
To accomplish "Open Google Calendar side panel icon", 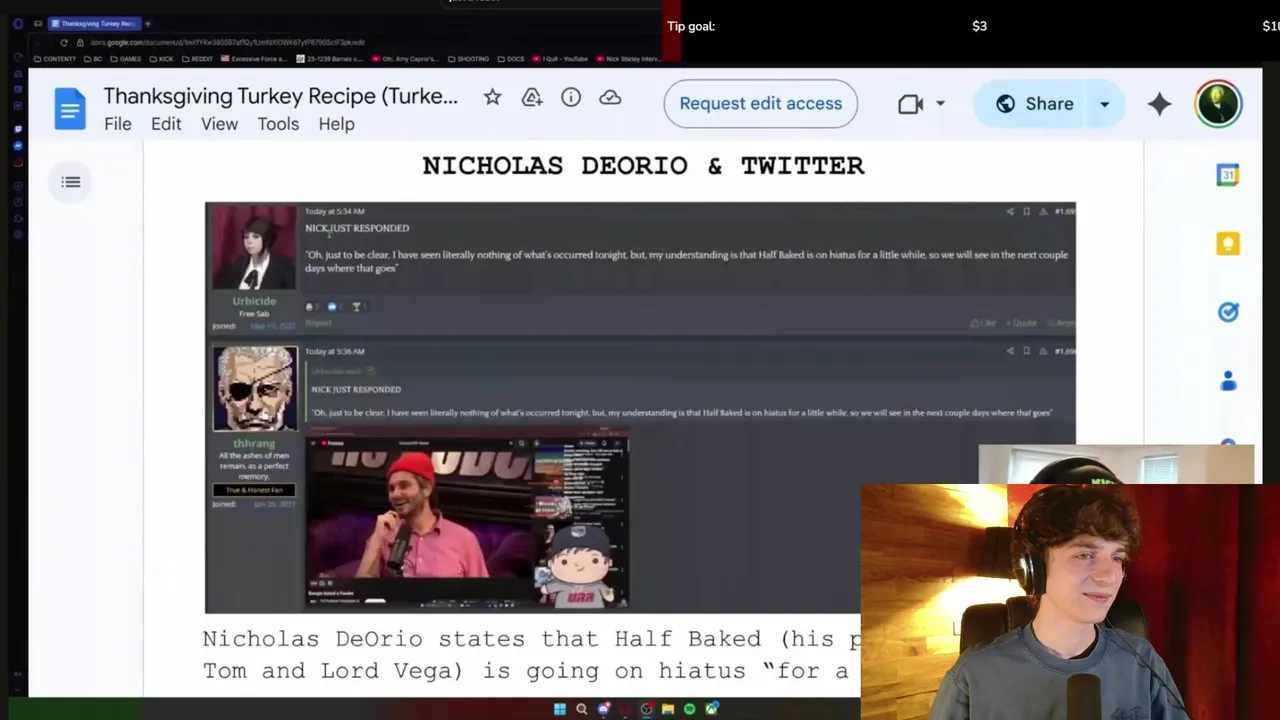I will 1228,175.
